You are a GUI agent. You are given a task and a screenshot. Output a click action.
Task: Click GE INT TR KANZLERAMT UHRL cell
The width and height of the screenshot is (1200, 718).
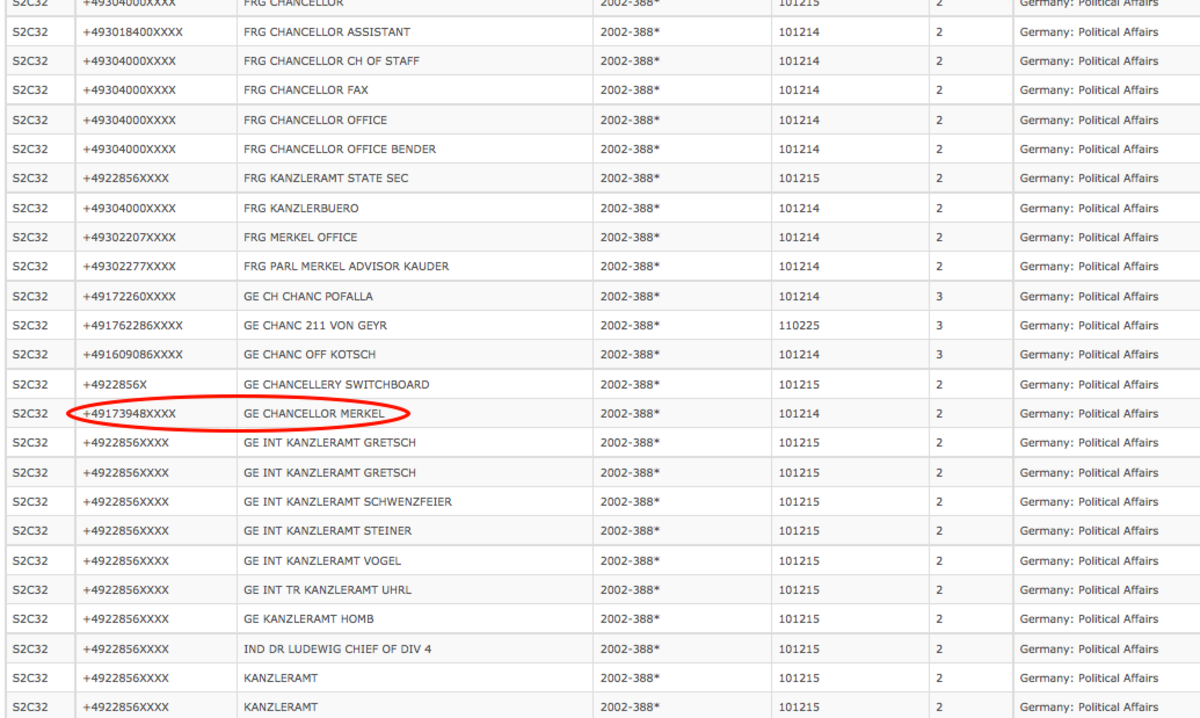click(327, 590)
